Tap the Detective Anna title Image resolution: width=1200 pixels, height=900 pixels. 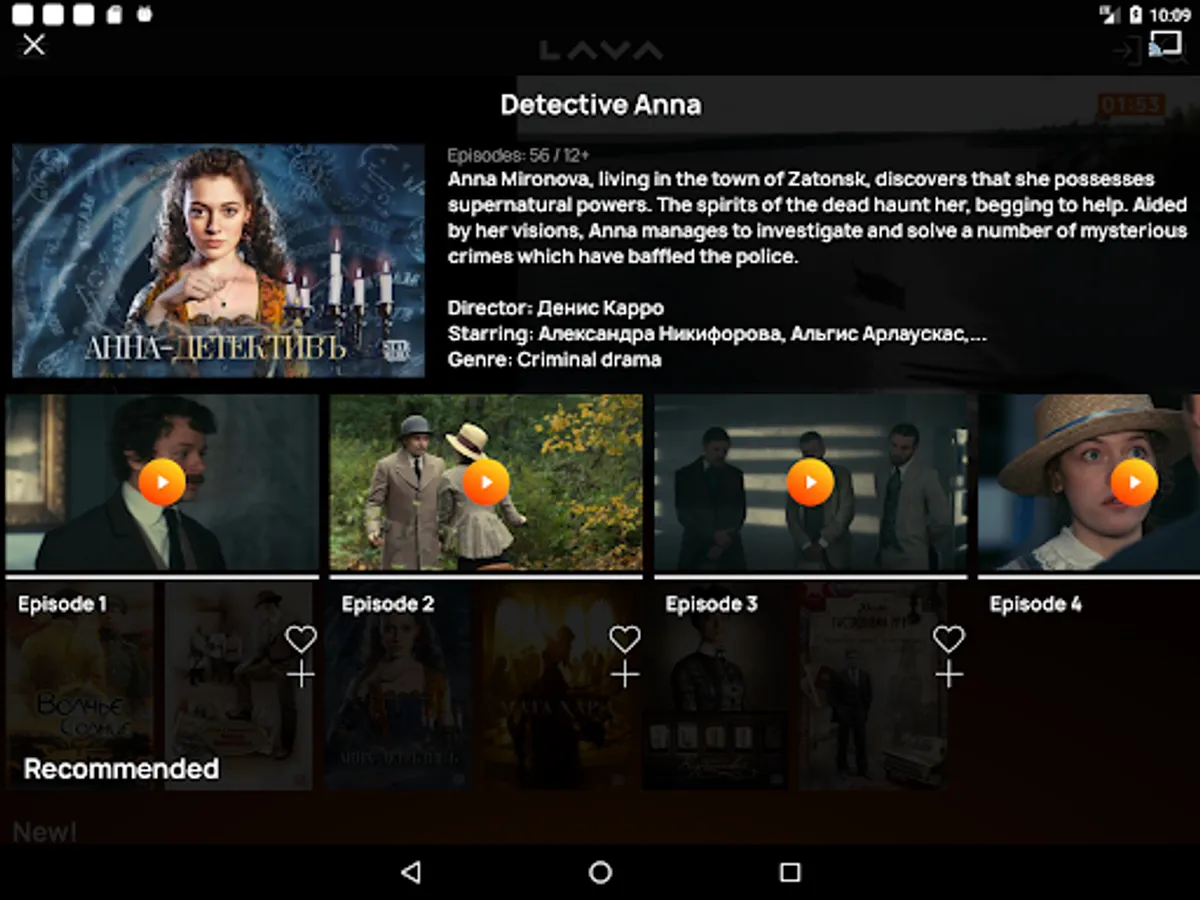[x=600, y=105]
